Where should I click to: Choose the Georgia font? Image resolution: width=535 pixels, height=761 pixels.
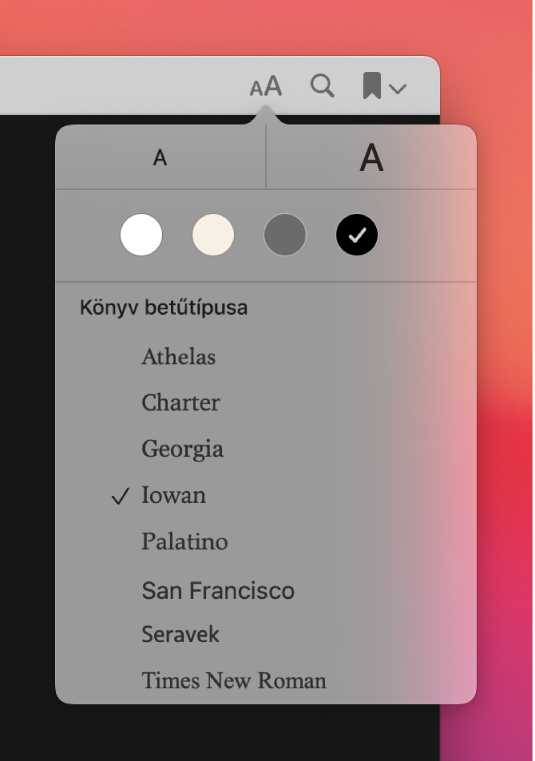(183, 449)
